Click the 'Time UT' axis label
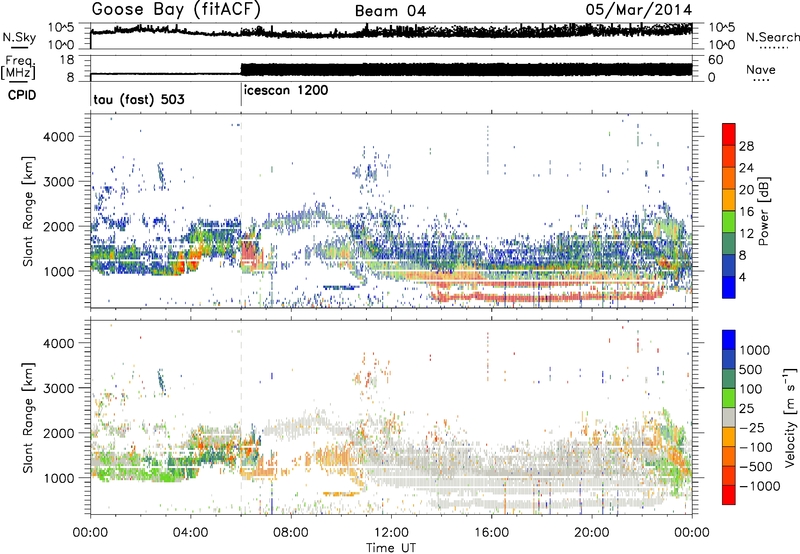Screen dimensions: 800x554 coord(391,547)
